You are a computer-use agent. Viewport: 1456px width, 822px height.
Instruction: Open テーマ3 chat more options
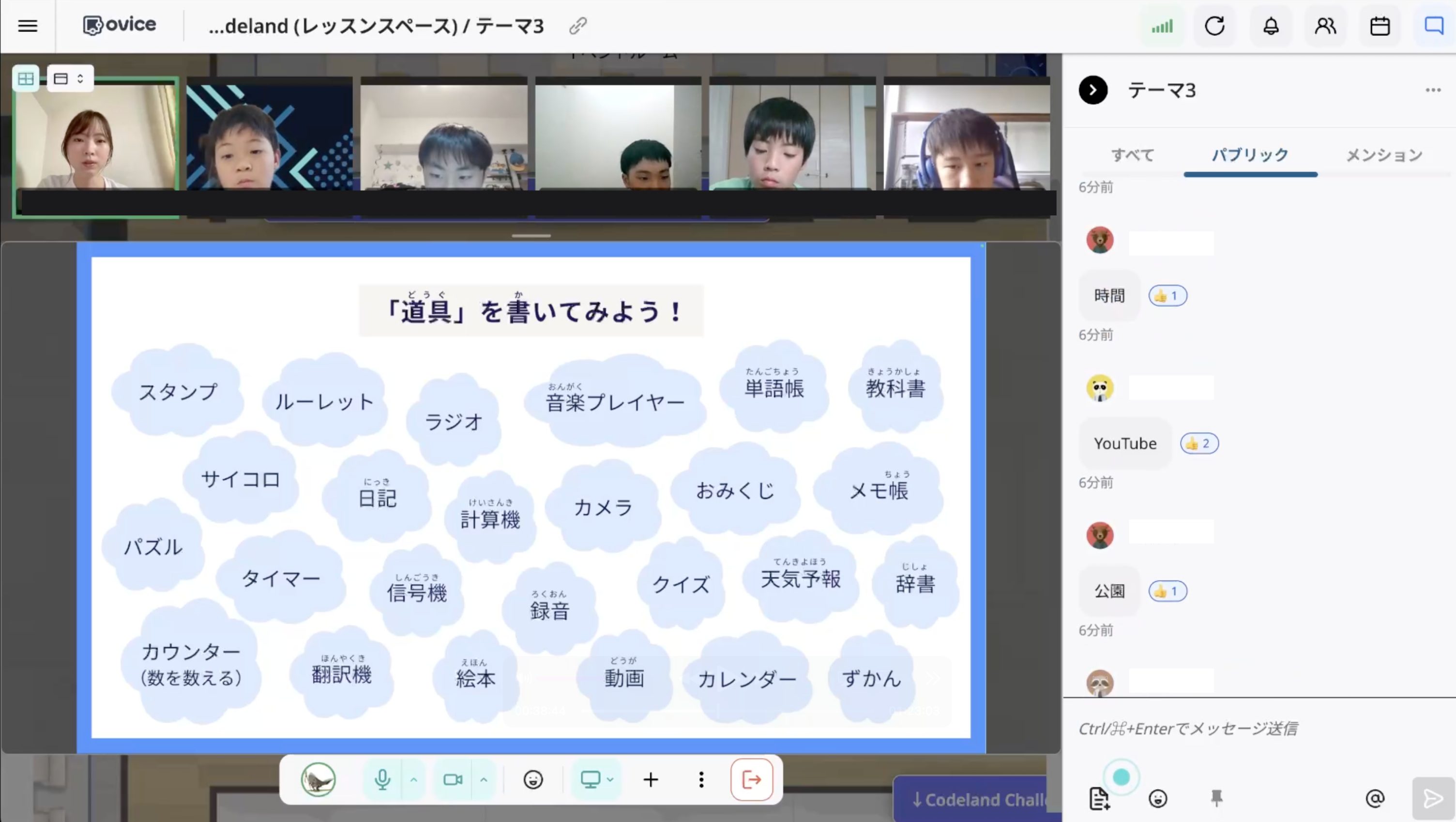pos(1433,91)
